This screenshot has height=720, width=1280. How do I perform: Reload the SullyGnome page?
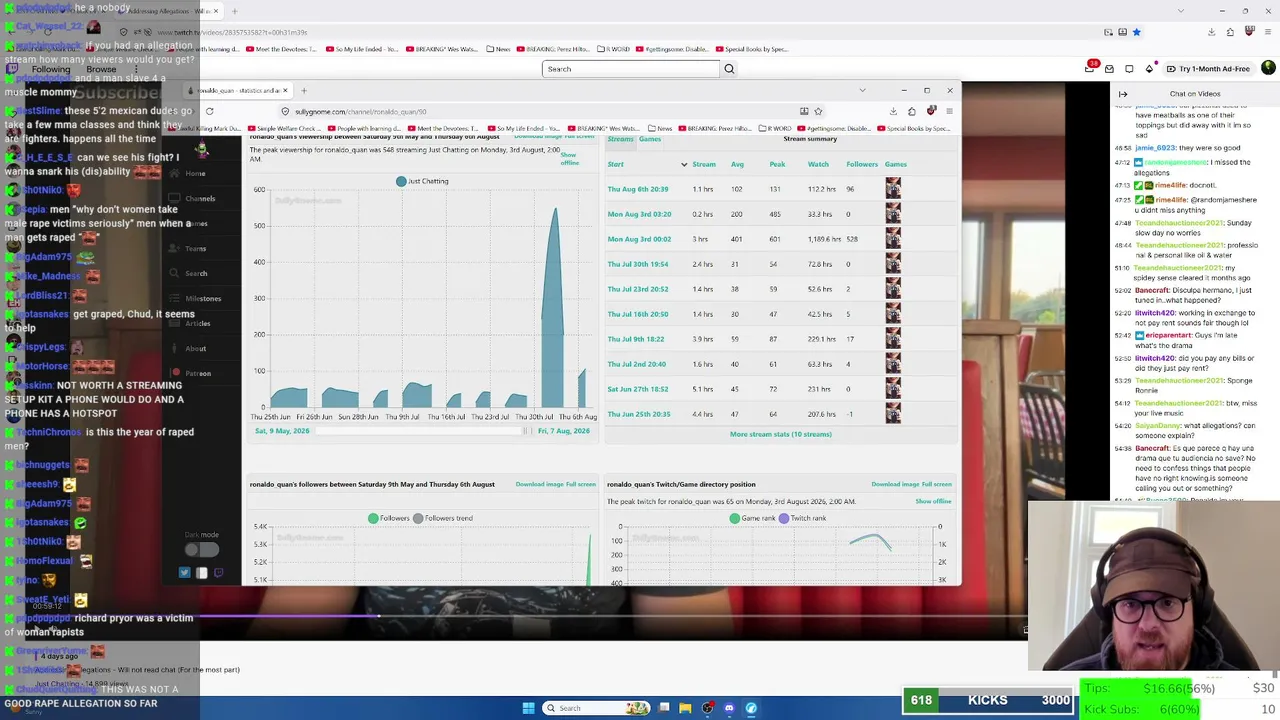tap(209, 111)
